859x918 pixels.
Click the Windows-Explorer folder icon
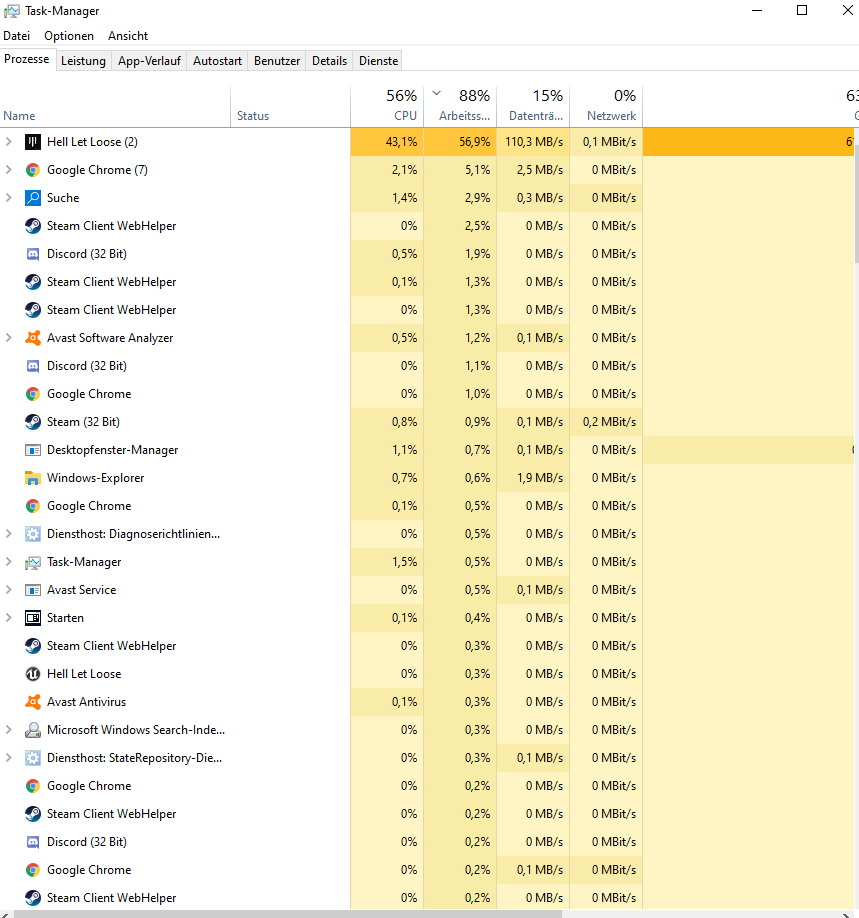tap(33, 478)
